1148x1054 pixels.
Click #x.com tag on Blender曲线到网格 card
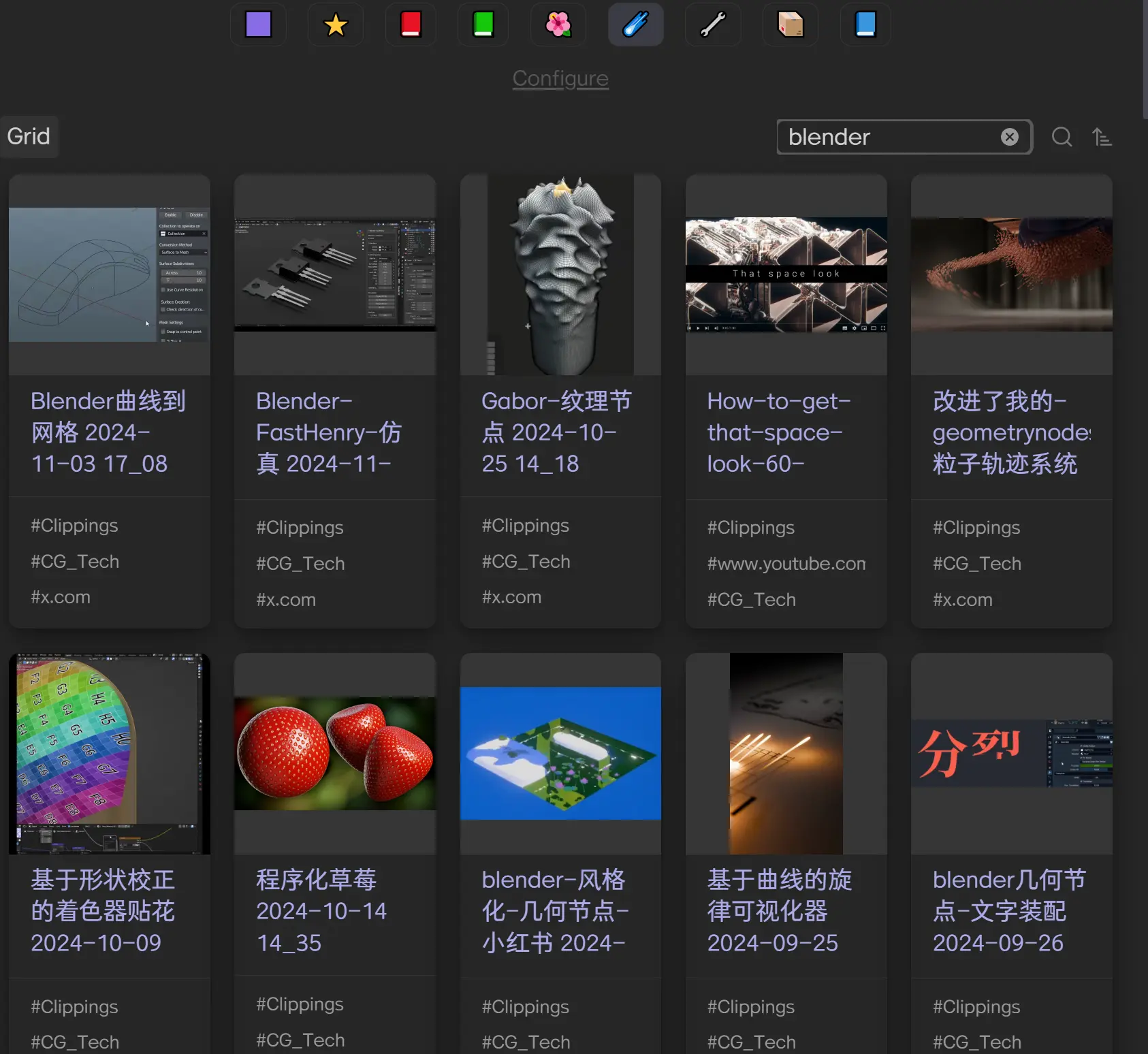coord(61,597)
